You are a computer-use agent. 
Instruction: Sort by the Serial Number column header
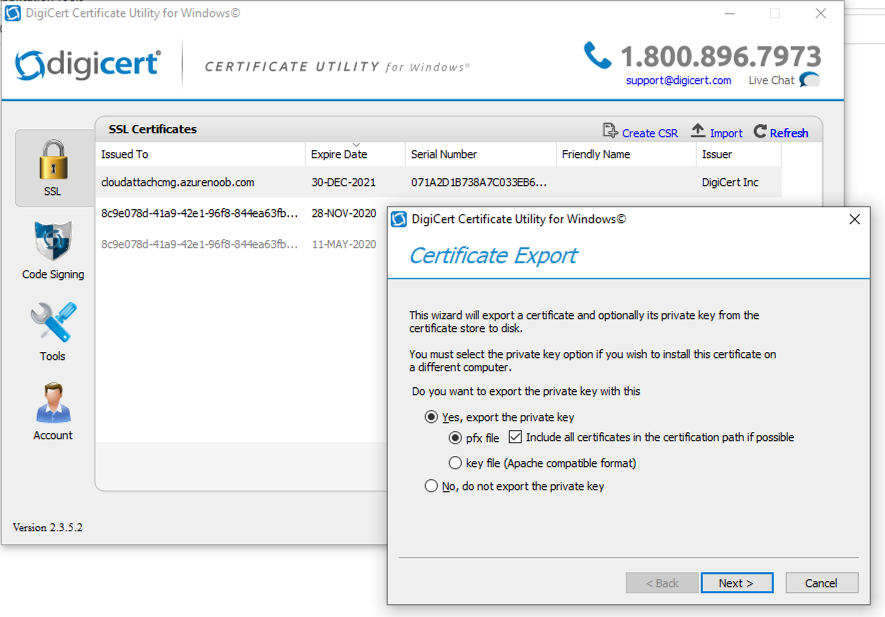pyautogui.click(x=480, y=154)
